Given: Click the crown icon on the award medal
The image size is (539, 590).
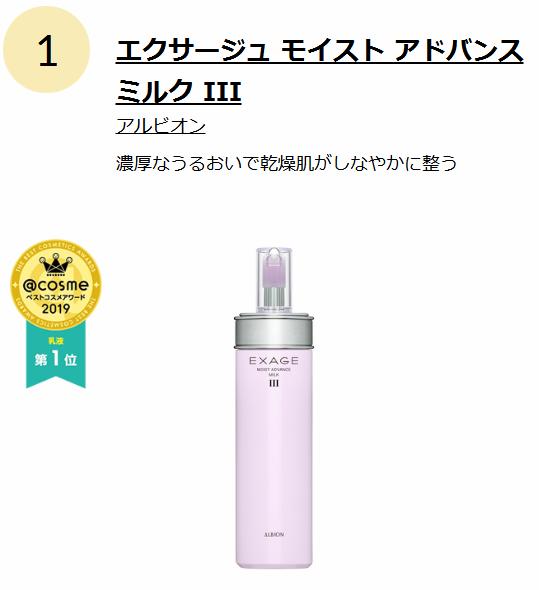Looking at the screenshot, I should coord(56,266).
